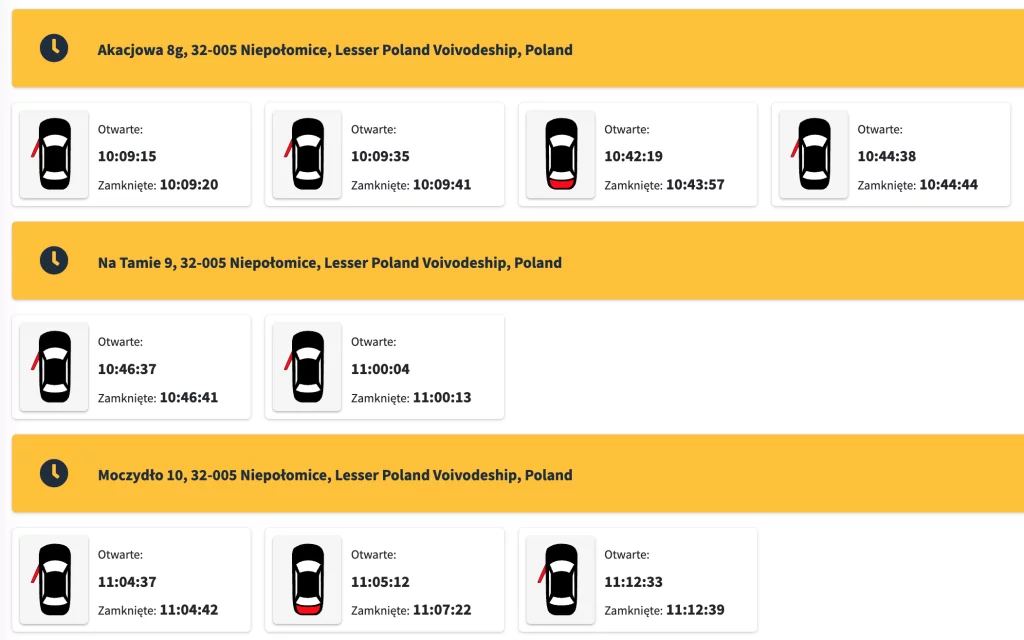Viewport: 1024px width, 640px height.
Task: Select car door icon opened at 10:44:38
Action: (x=814, y=154)
